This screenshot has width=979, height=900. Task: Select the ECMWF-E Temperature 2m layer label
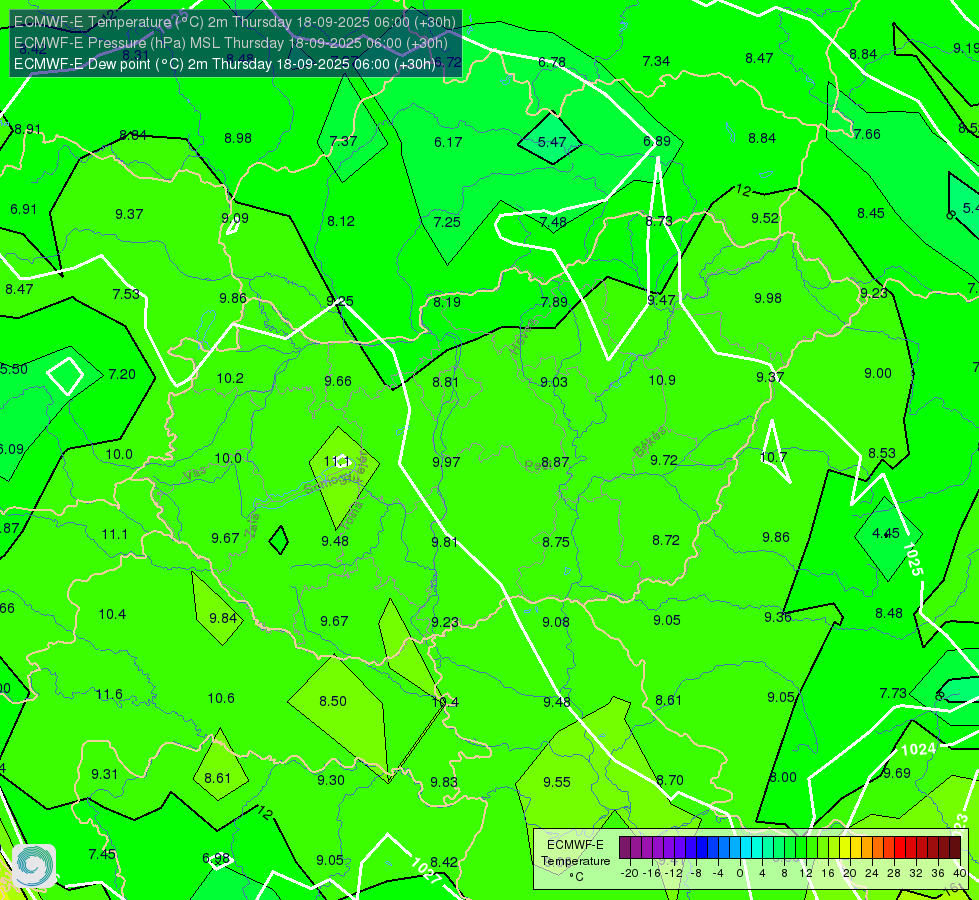click(x=235, y=22)
